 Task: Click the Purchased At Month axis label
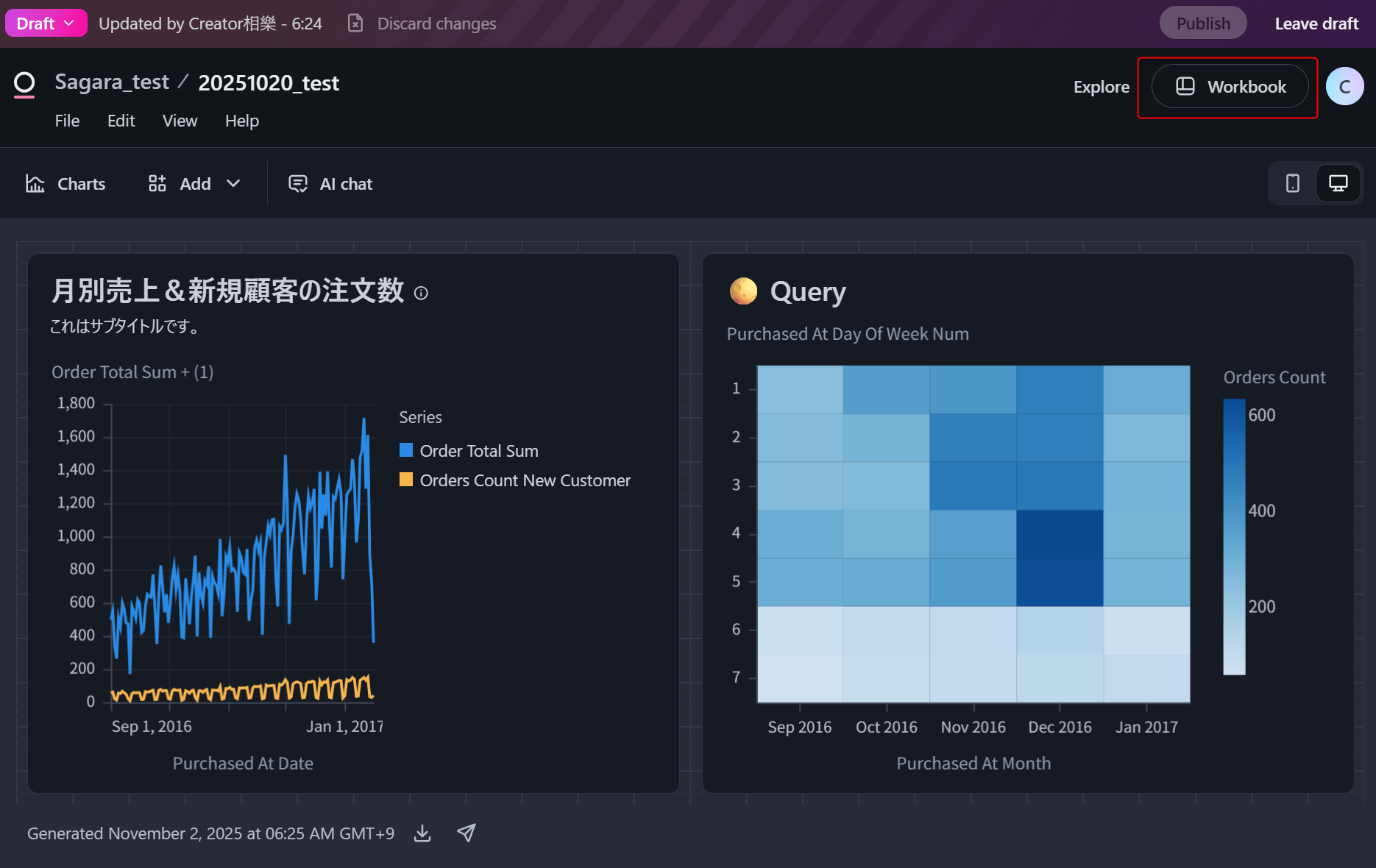[974, 764]
